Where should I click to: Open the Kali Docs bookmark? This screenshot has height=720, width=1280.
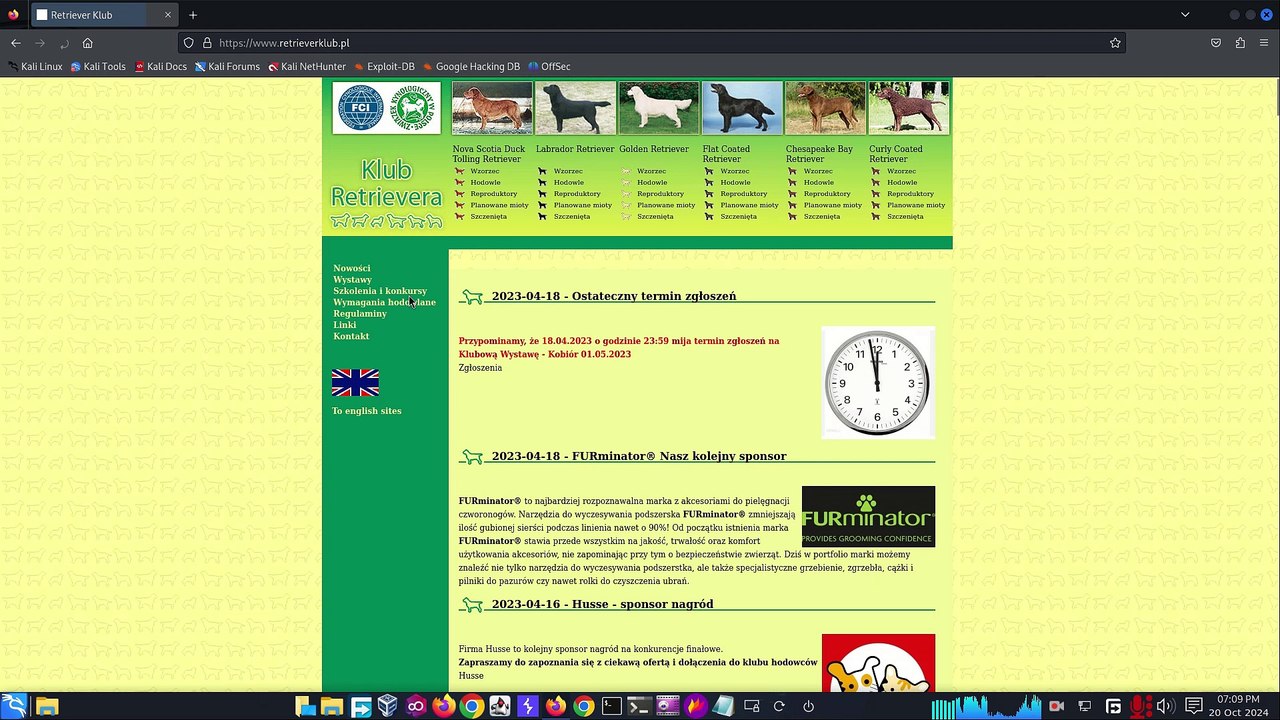(x=161, y=67)
